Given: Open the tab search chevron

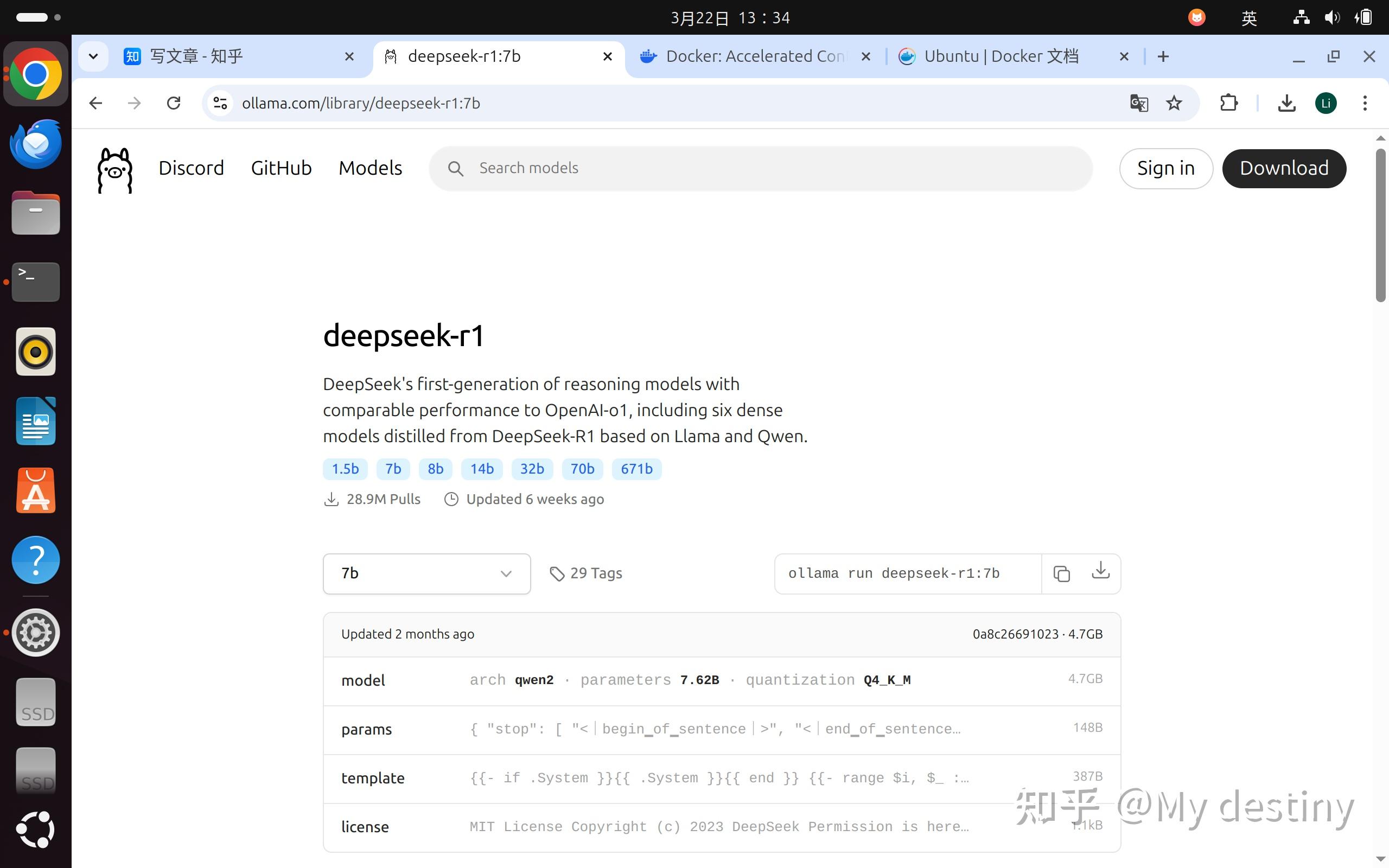Looking at the screenshot, I should [93, 56].
